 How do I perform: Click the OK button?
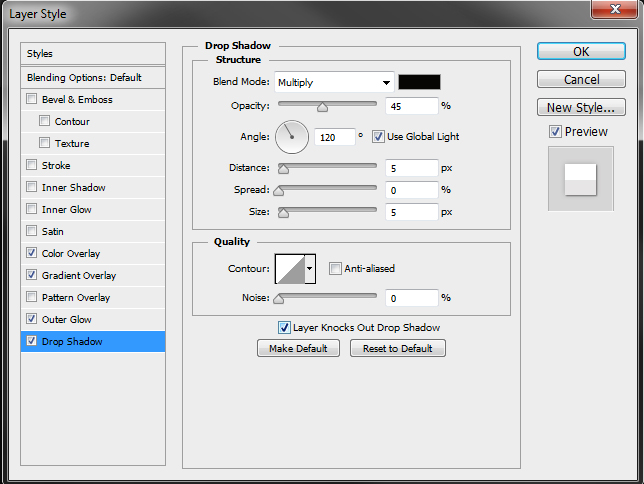pos(581,52)
